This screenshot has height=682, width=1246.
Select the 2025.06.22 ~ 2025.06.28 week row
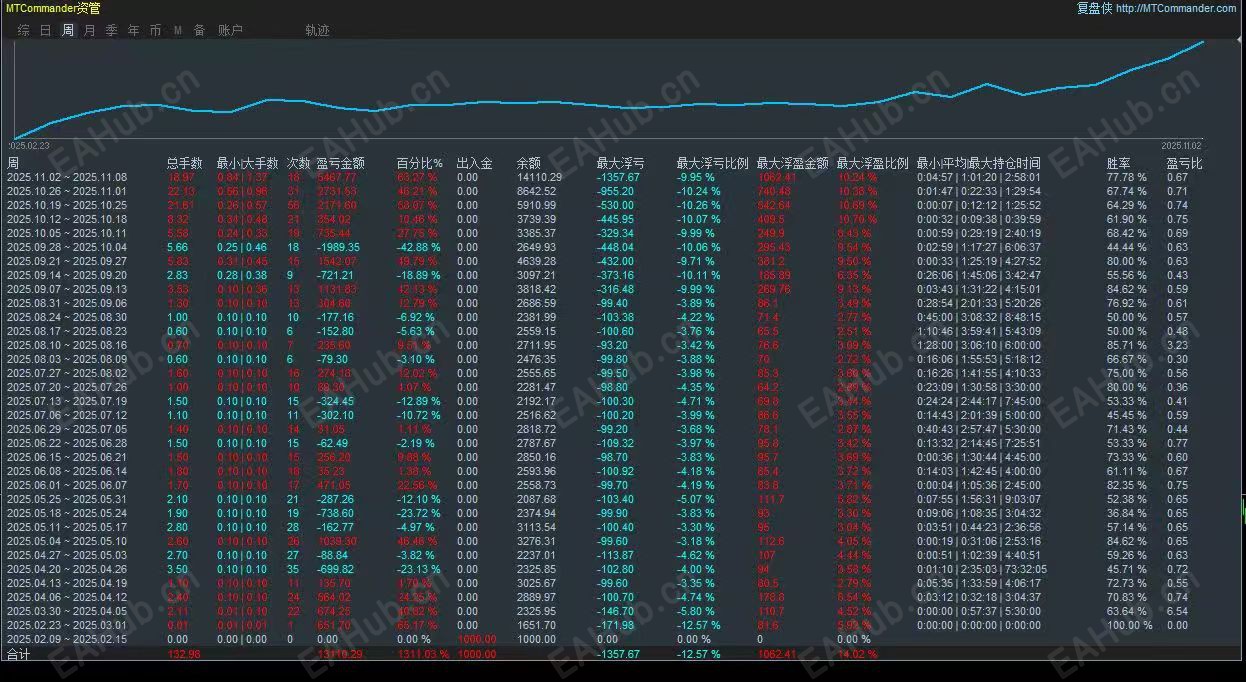coord(623,443)
